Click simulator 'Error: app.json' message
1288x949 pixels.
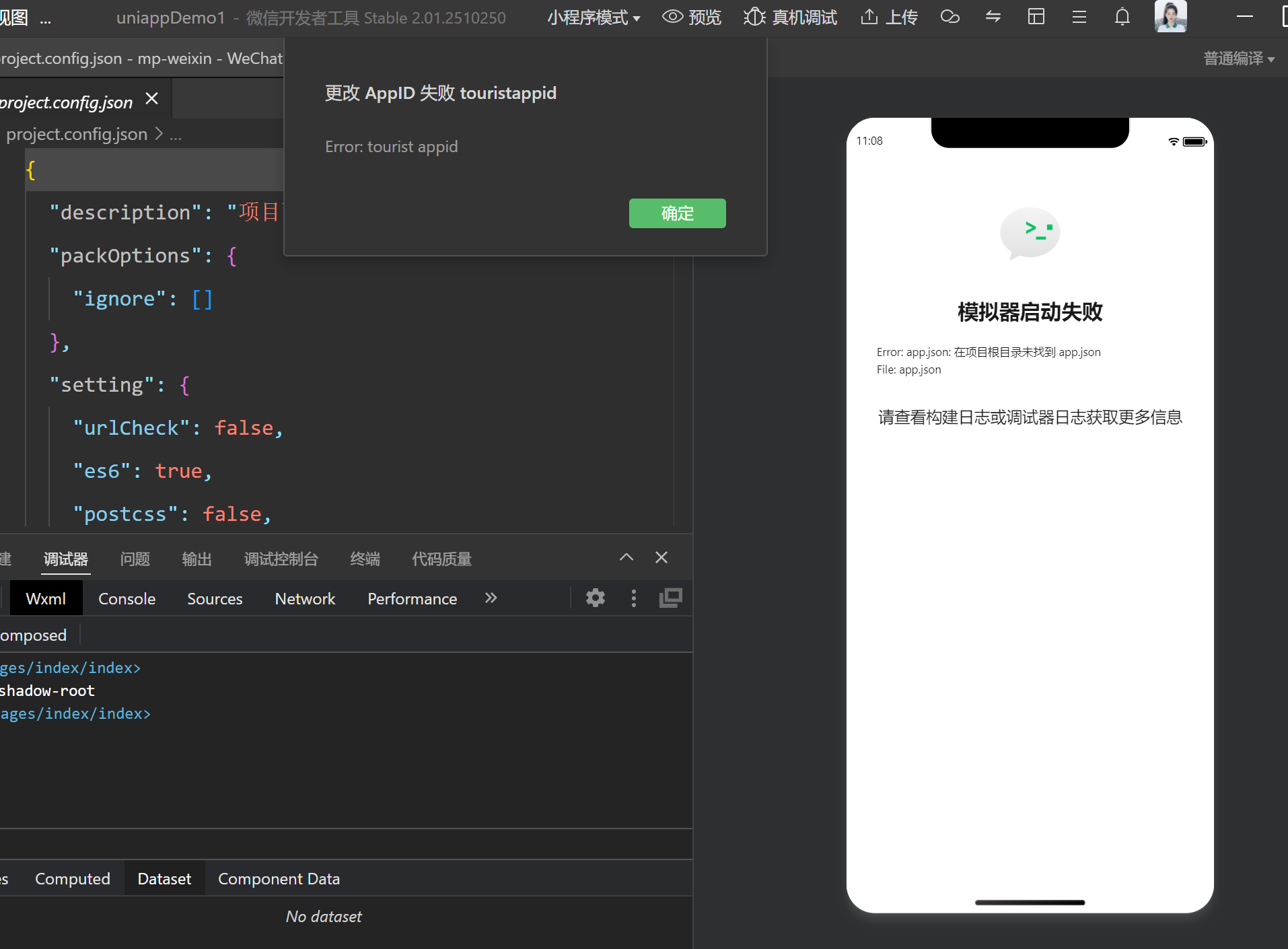tap(989, 352)
